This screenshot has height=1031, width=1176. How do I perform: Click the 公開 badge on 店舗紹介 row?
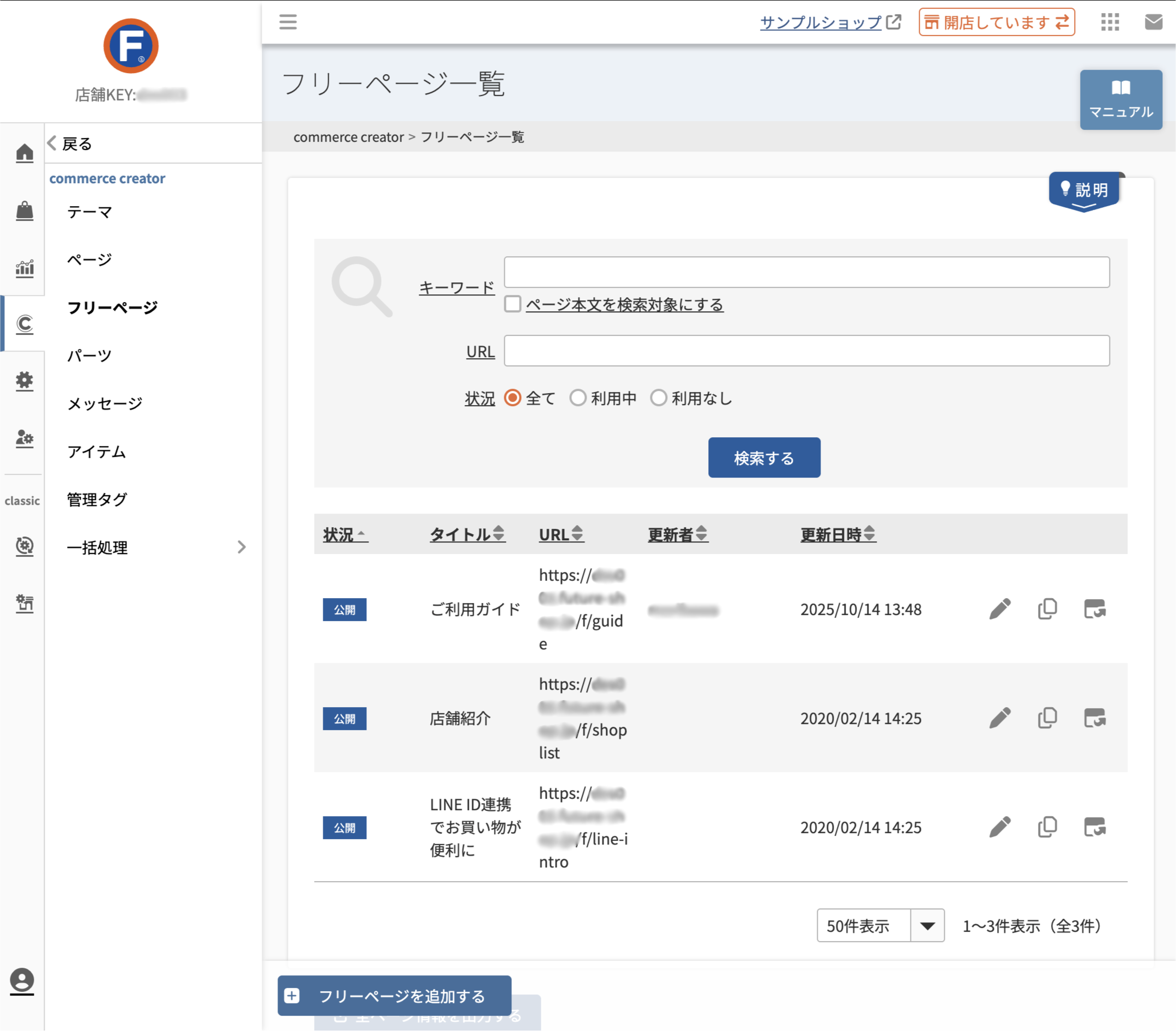click(x=344, y=718)
